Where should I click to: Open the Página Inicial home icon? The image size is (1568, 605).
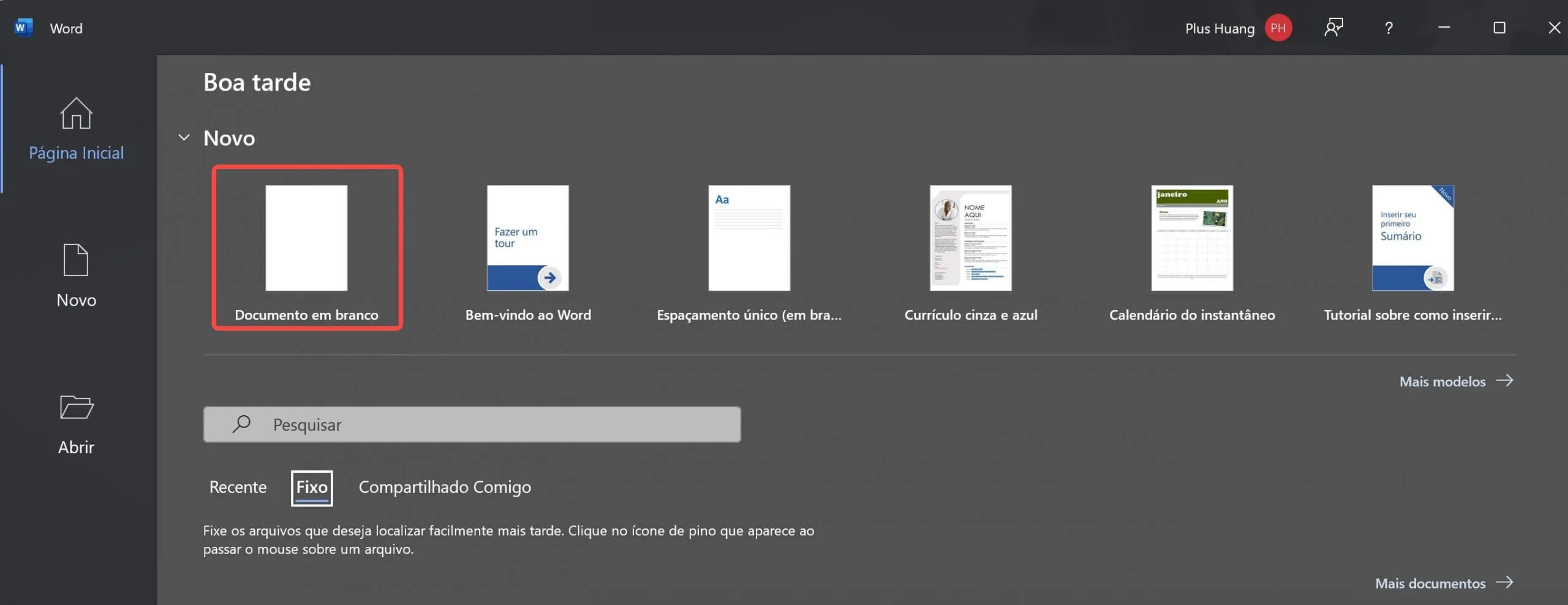[x=76, y=113]
